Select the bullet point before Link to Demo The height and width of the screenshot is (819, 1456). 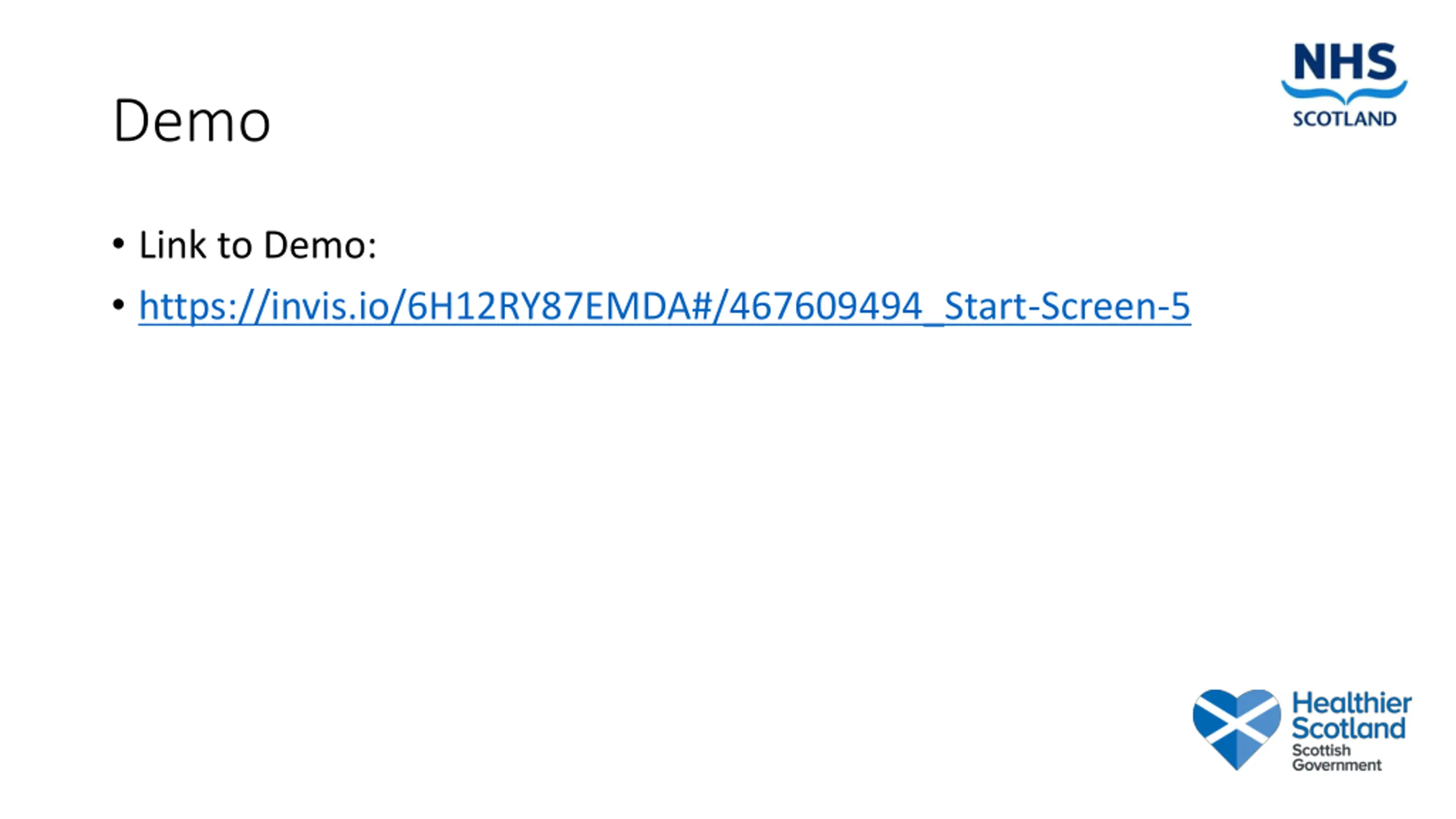(118, 245)
